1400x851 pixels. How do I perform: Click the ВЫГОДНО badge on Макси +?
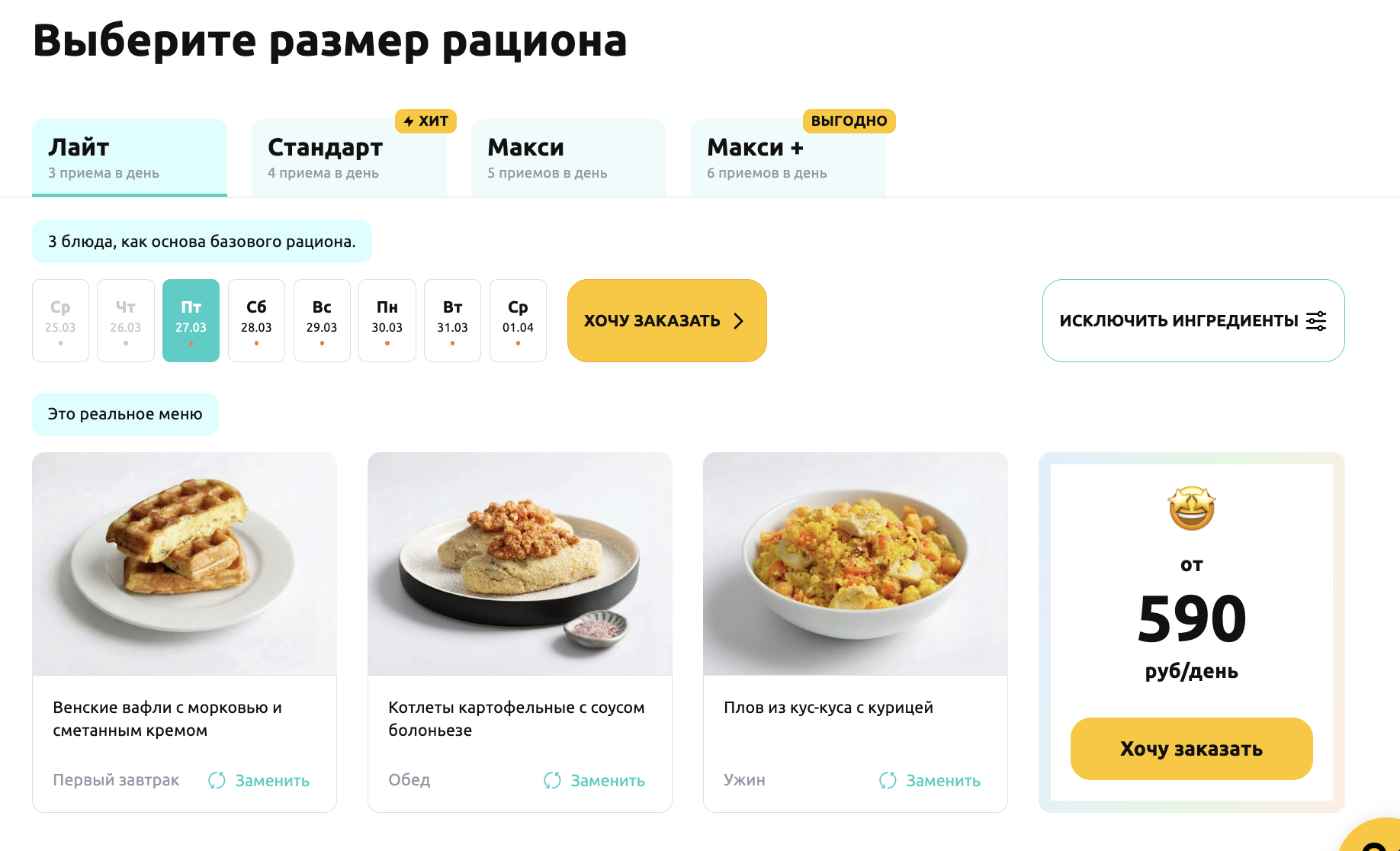(x=849, y=121)
